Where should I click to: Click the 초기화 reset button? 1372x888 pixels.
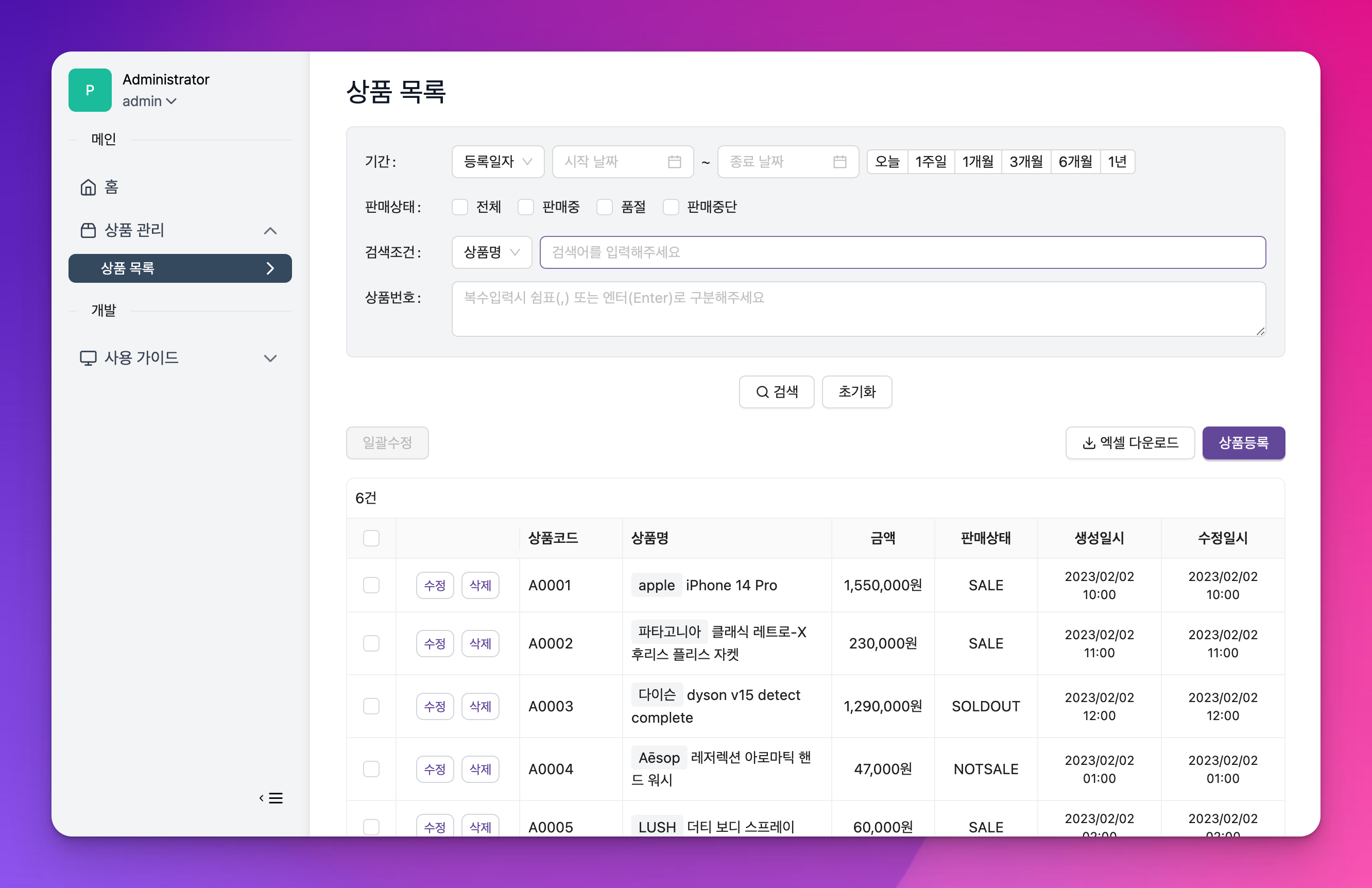point(856,391)
